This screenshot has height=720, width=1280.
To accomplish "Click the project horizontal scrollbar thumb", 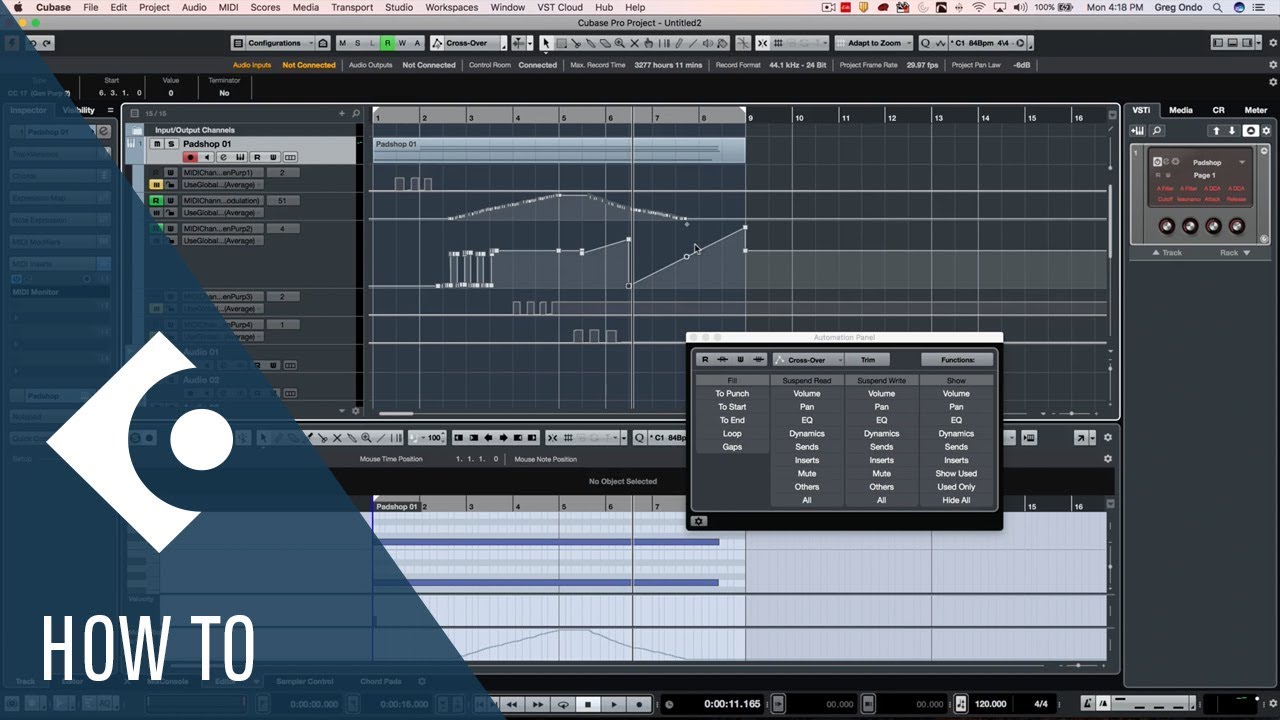I will tap(396, 413).
